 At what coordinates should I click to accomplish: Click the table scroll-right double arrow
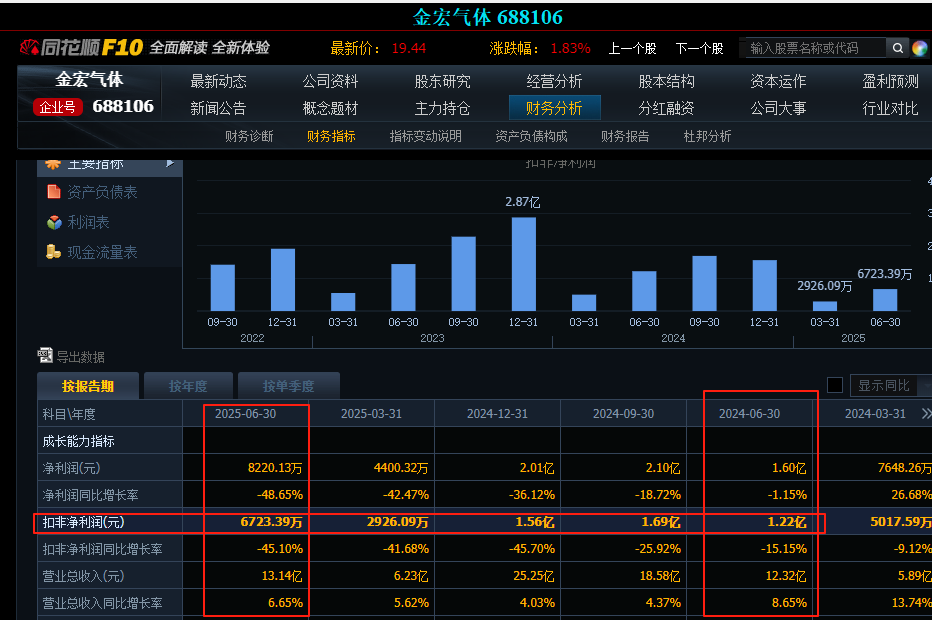[926, 414]
